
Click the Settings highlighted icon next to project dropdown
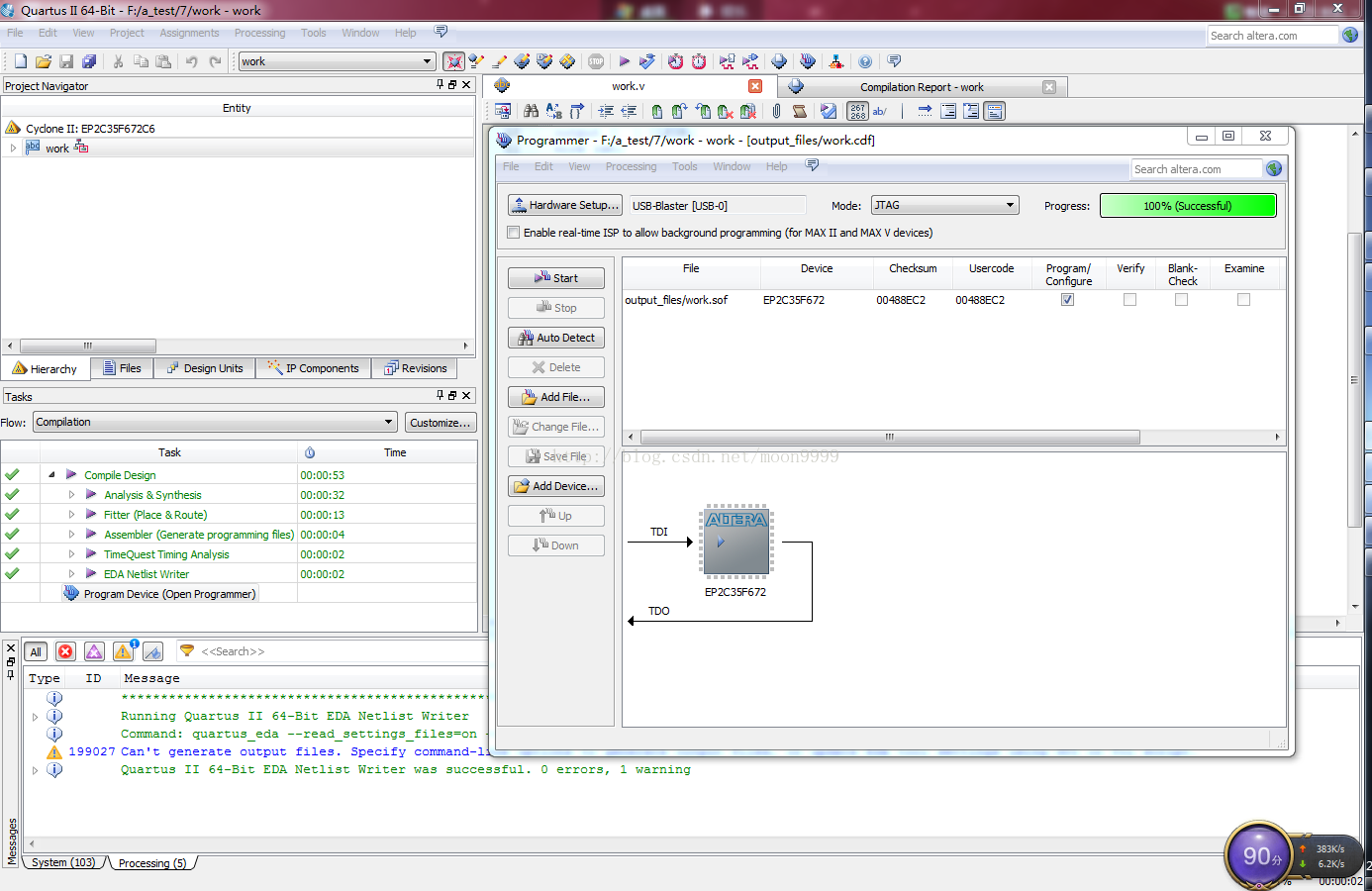click(453, 61)
